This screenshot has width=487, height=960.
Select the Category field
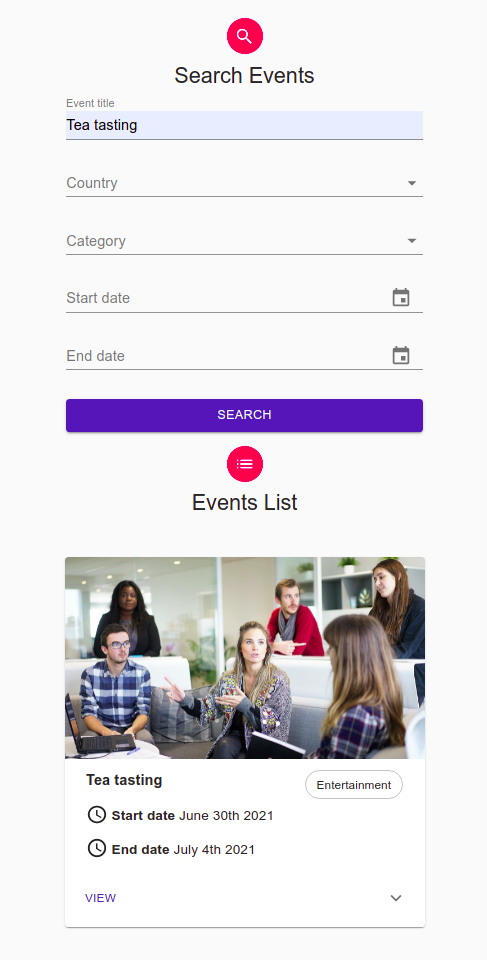click(x=244, y=241)
